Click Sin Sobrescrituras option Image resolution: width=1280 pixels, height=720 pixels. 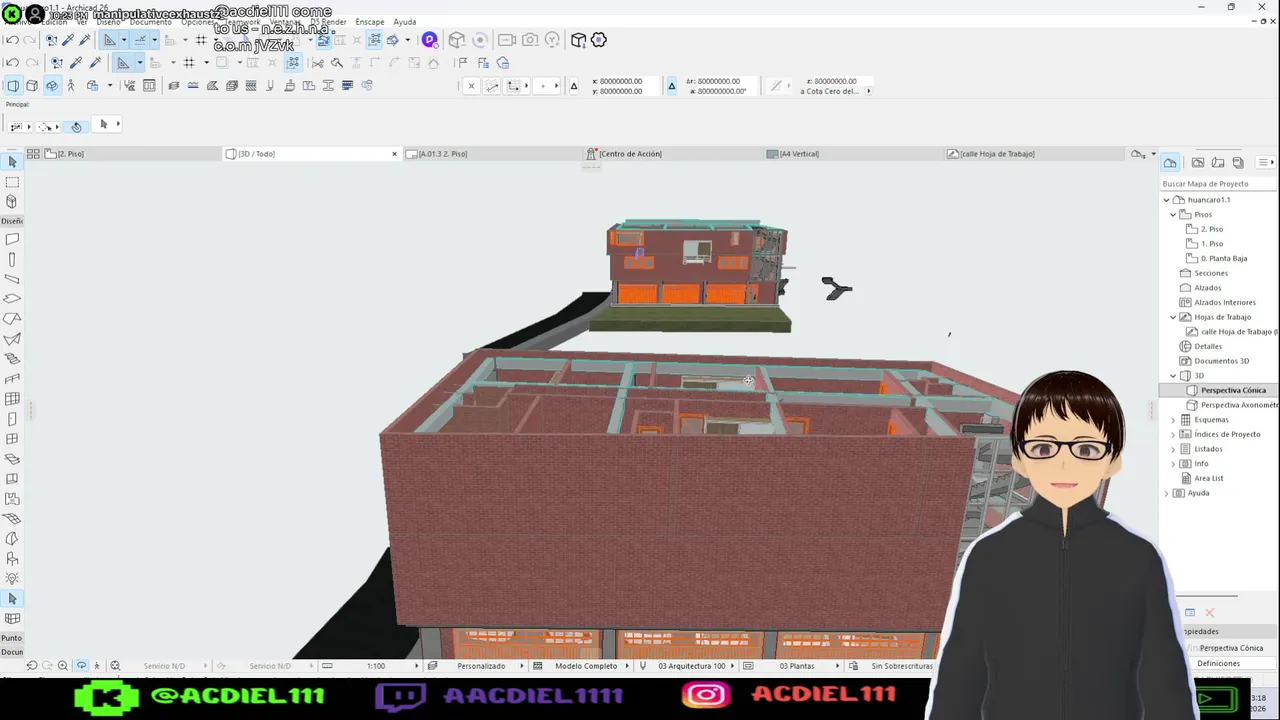click(901, 666)
